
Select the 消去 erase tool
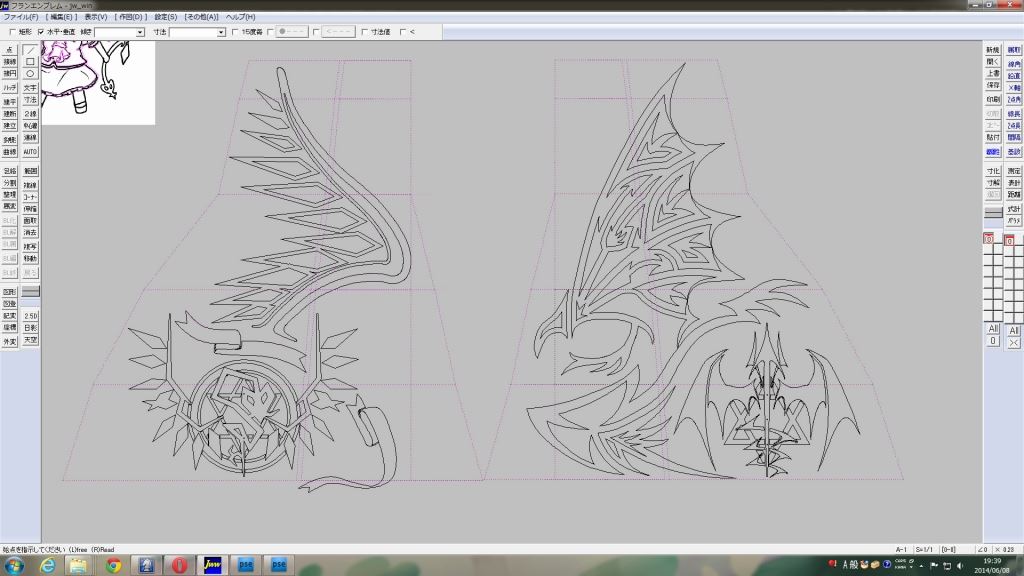[x=30, y=232]
